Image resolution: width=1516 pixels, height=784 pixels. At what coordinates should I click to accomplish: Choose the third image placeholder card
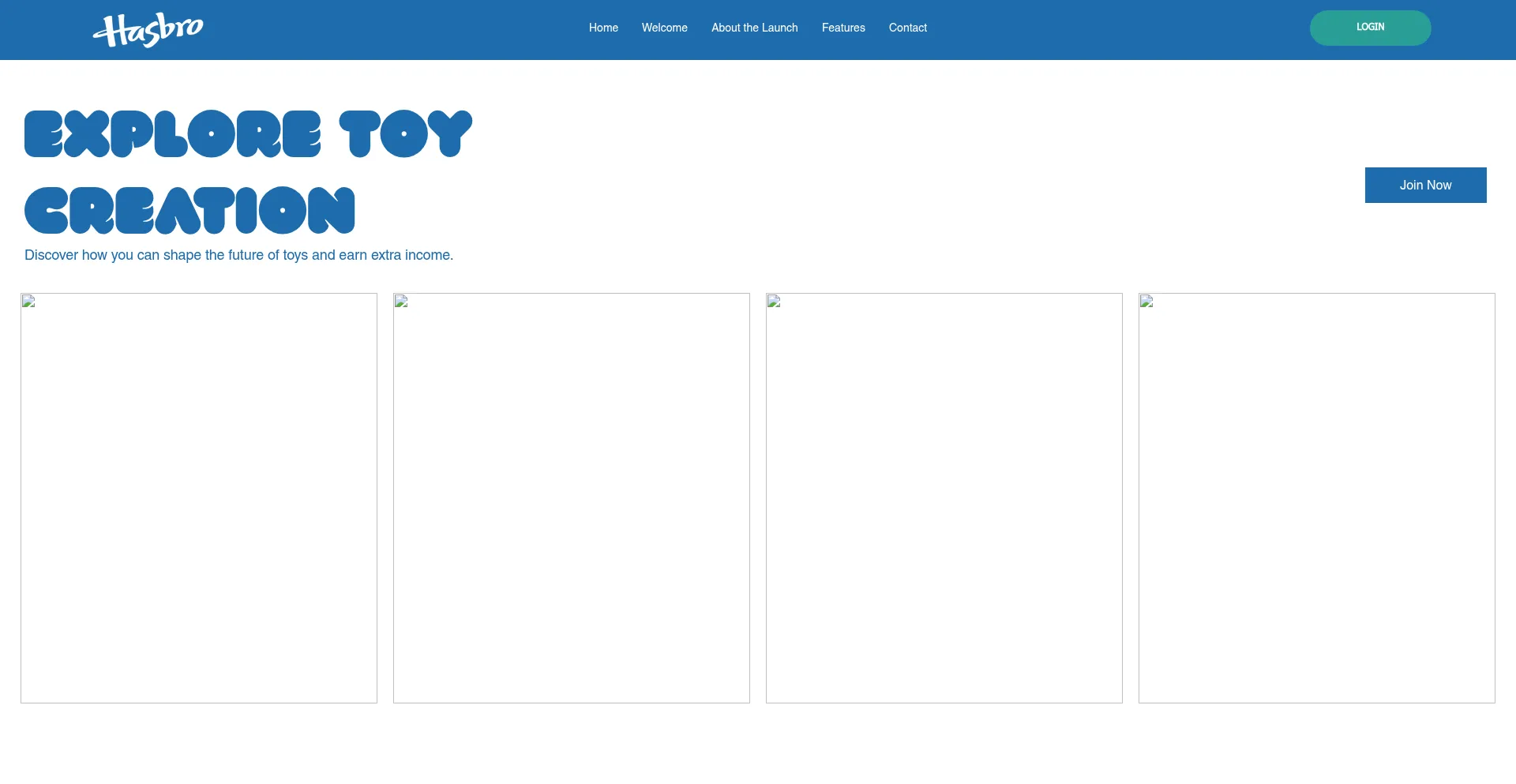[x=944, y=497]
